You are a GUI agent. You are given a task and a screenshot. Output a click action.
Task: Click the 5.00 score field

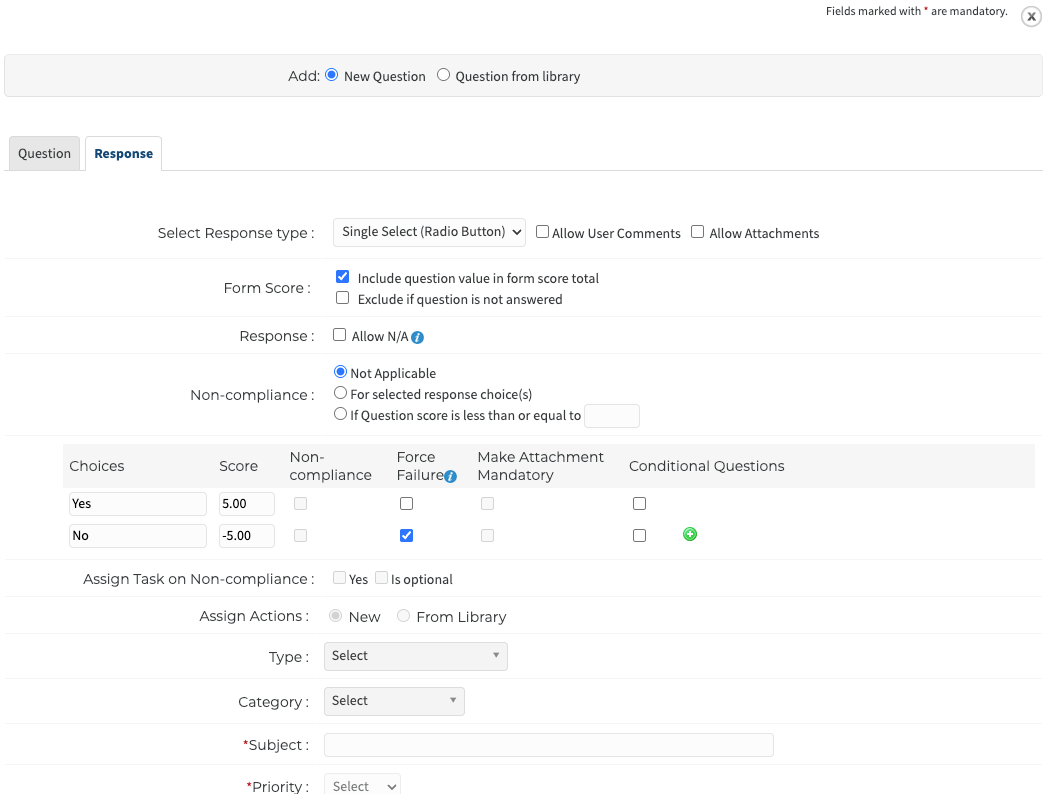click(x=247, y=504)
